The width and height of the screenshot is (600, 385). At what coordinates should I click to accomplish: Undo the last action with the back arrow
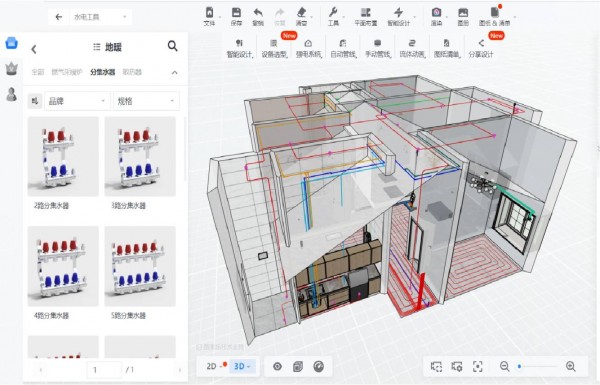point(258,16)
